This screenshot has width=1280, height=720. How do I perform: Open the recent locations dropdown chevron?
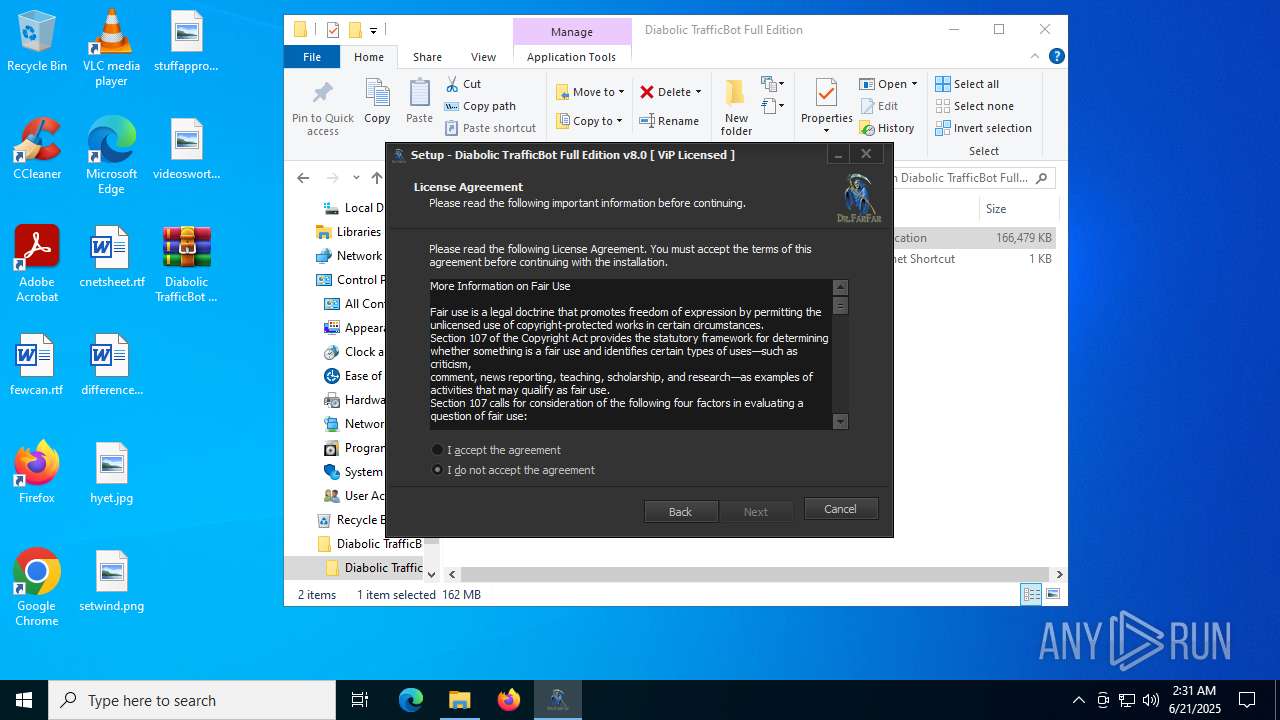pos(357,179)
